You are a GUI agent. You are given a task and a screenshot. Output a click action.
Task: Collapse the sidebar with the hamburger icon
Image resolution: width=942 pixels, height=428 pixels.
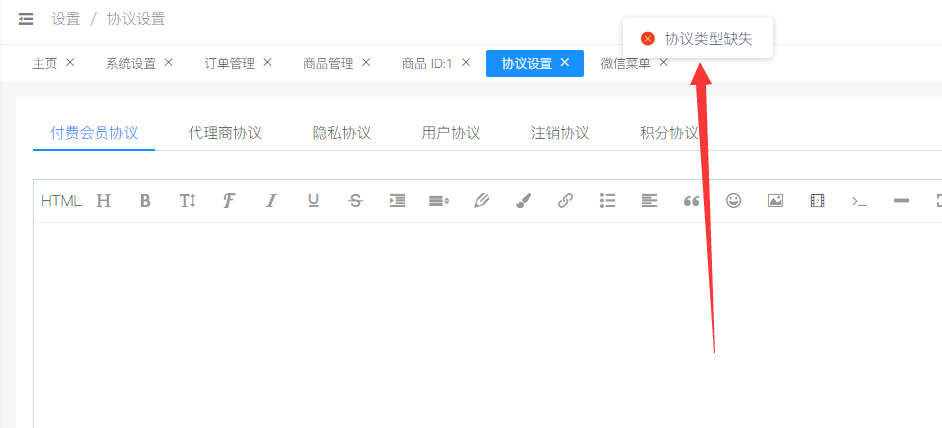click(x=26, y=19)
